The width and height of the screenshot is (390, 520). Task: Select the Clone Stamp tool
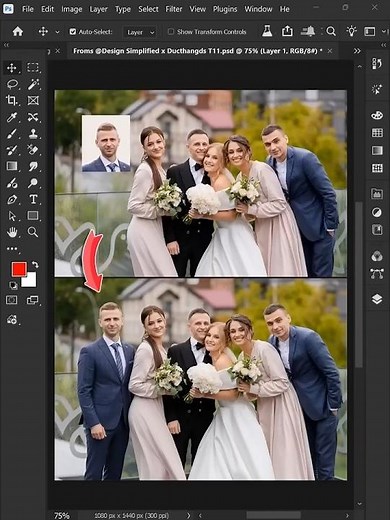coord(33,134)
